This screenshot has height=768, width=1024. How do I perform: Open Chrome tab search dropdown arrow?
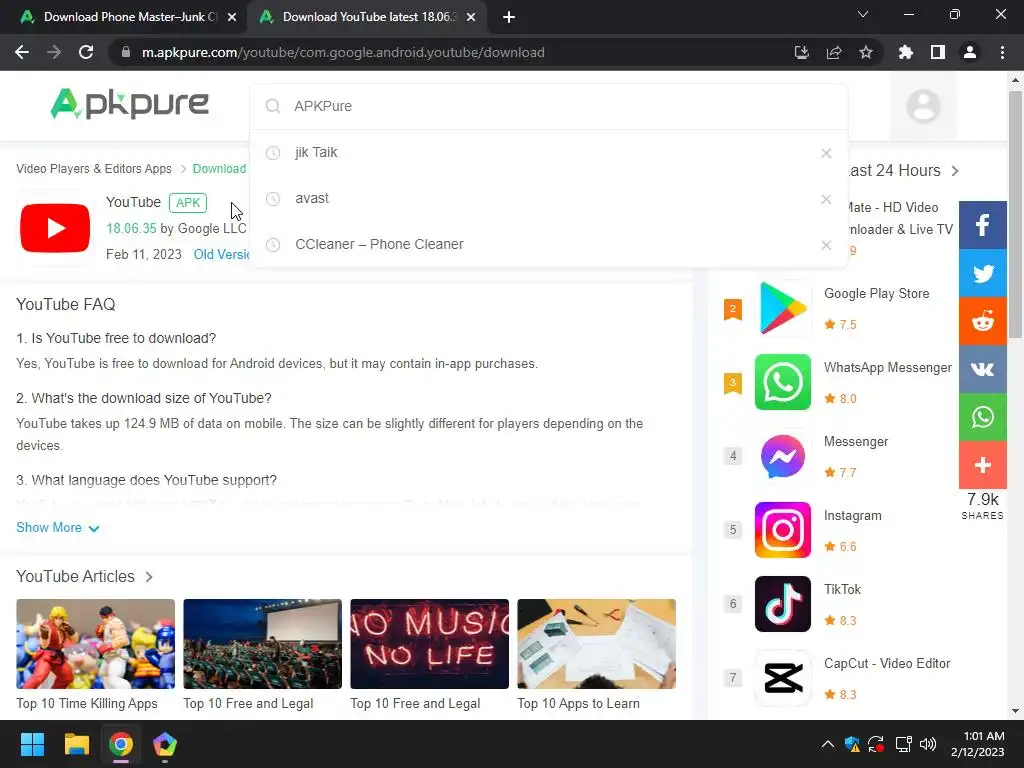pyautogui.click(x=863, y=14)
